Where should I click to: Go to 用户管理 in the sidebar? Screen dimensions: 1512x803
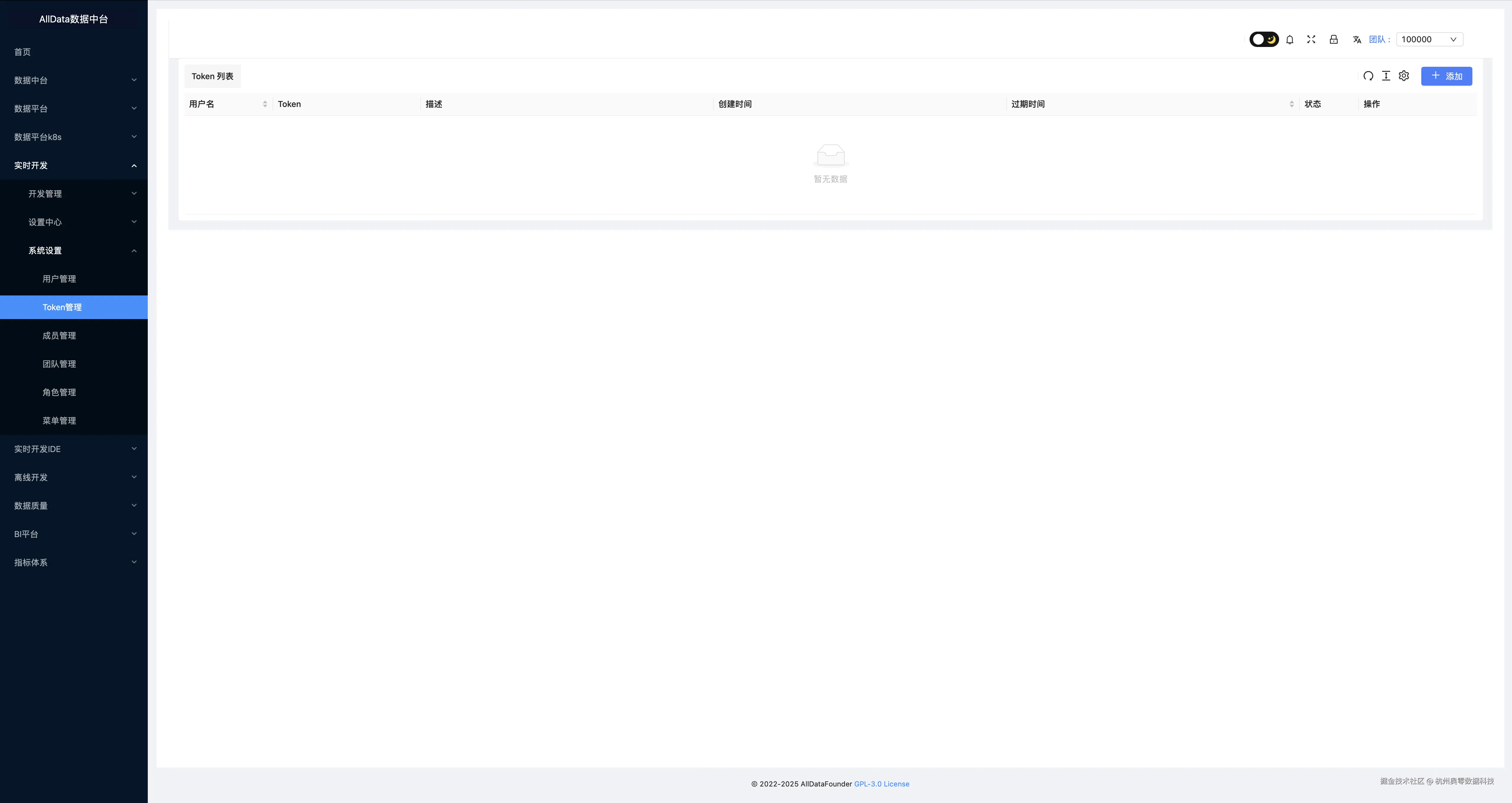[59, 279]
